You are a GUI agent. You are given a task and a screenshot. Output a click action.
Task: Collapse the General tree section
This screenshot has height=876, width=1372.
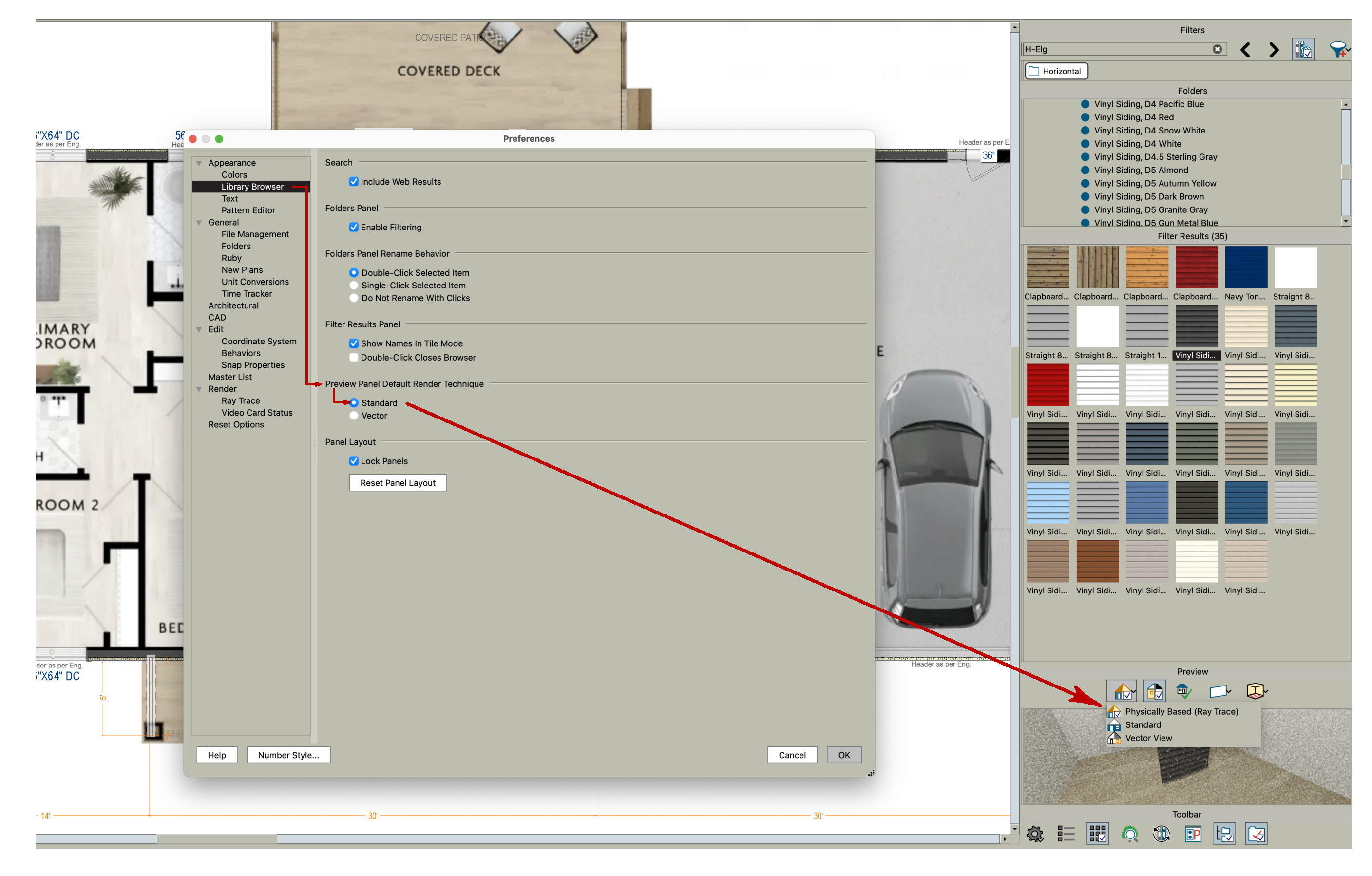pyautogui.click(x=199, y=222)
